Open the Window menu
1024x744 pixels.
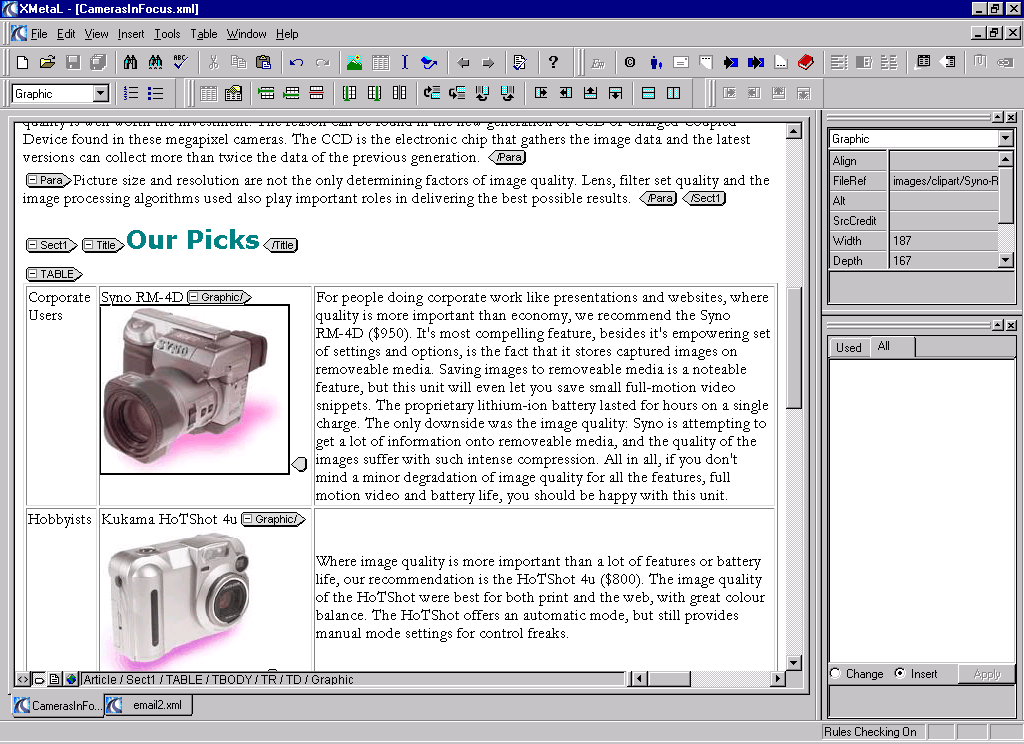coord(246,34)
